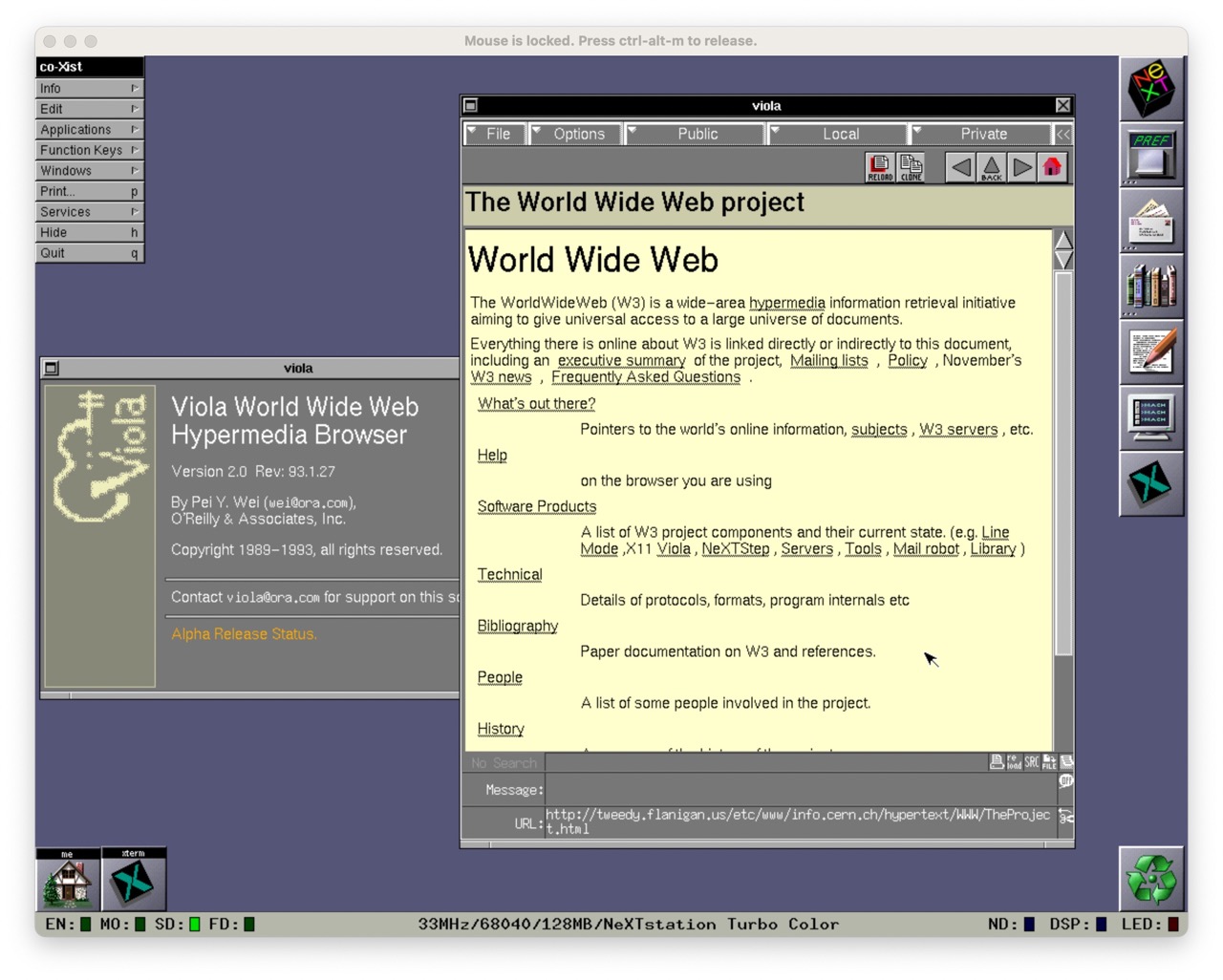Go forward with right arrow icon
Viewport: 1223px width, 980px height.
[x=1021, y=167]
